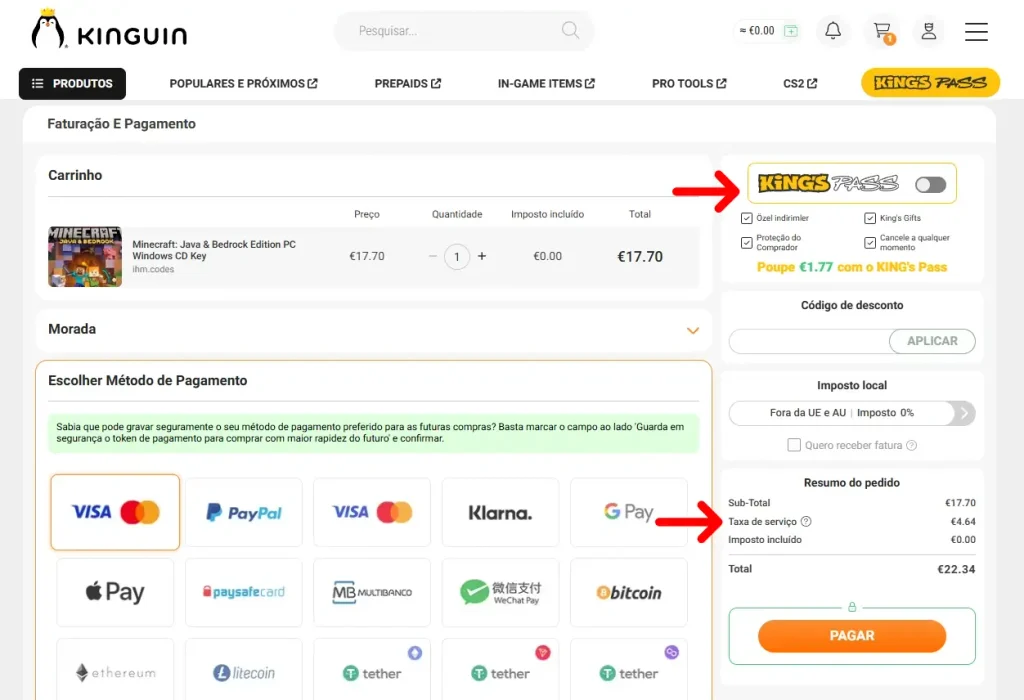Increase Minecraft quantity with plus
1024x700 pixels.
pos(482,256)
